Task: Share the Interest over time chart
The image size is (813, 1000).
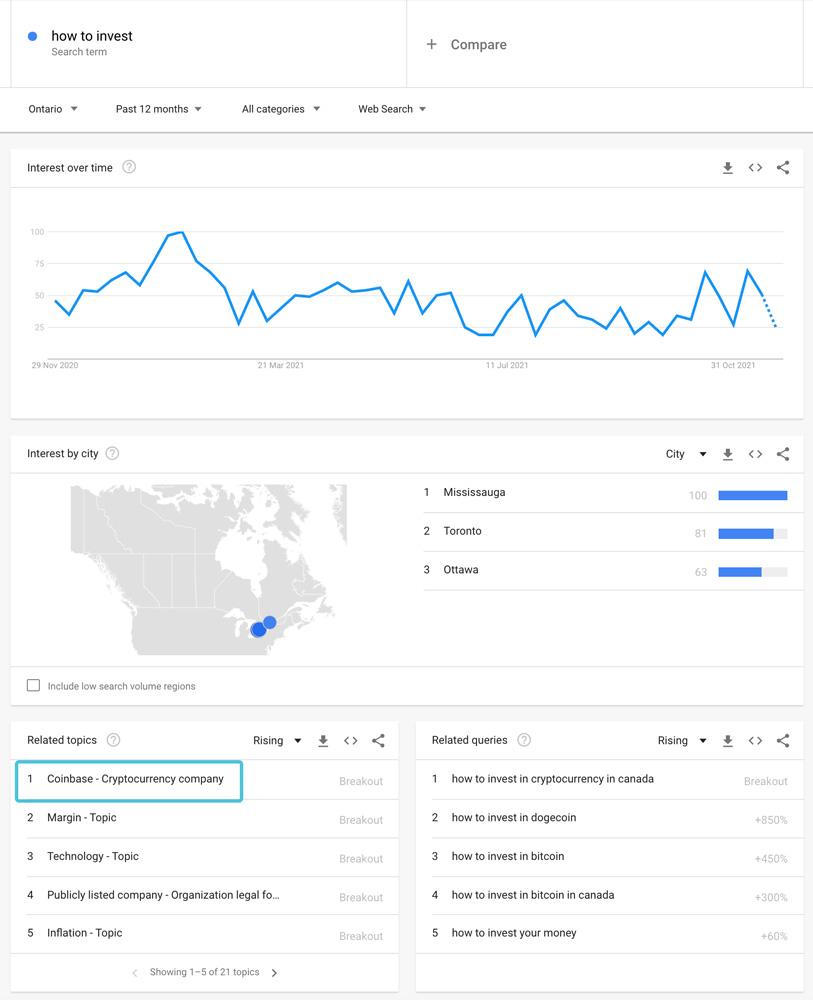Action: click(x=783, y=168)
